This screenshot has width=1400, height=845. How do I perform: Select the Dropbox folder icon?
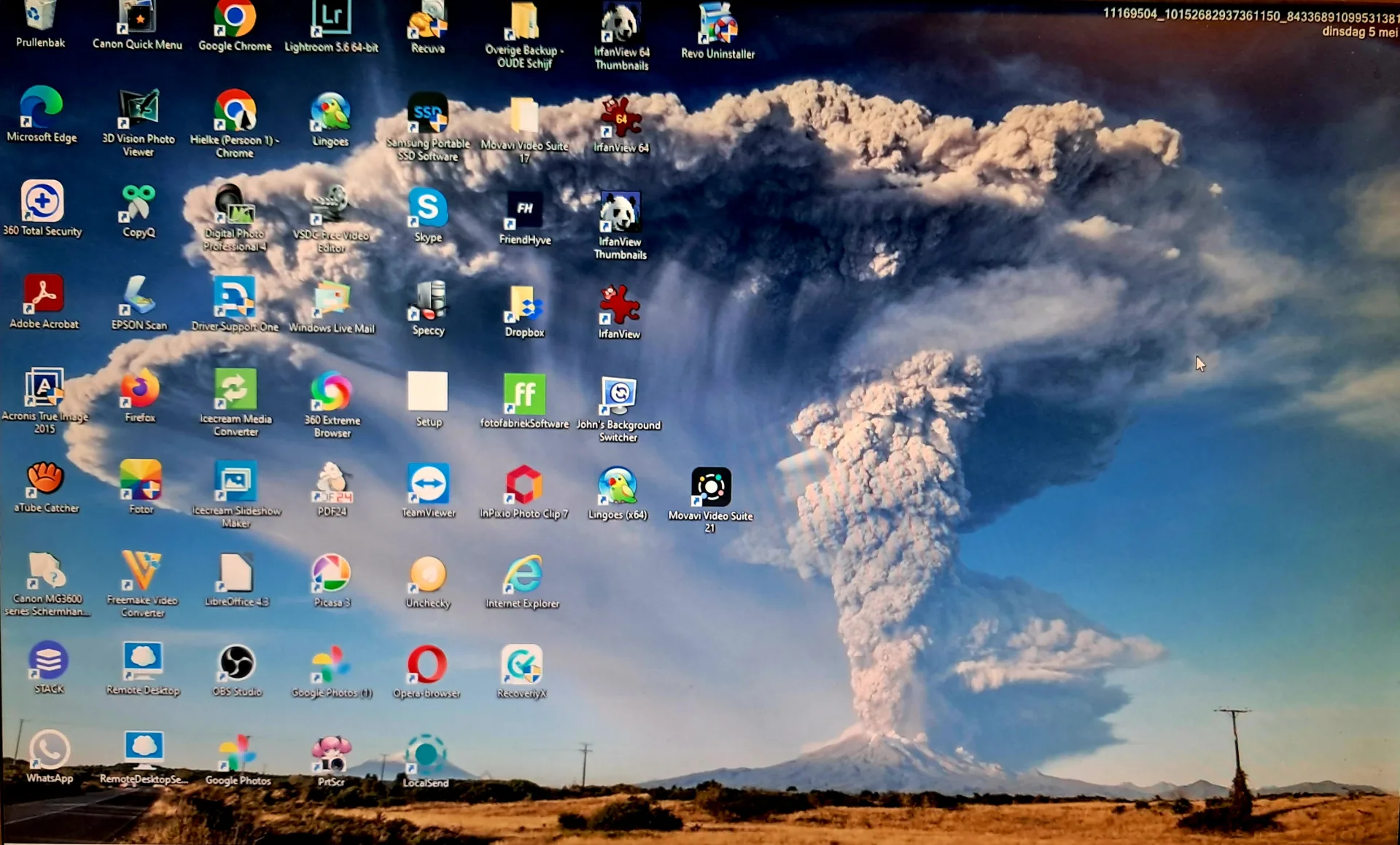tap(524, 303)
